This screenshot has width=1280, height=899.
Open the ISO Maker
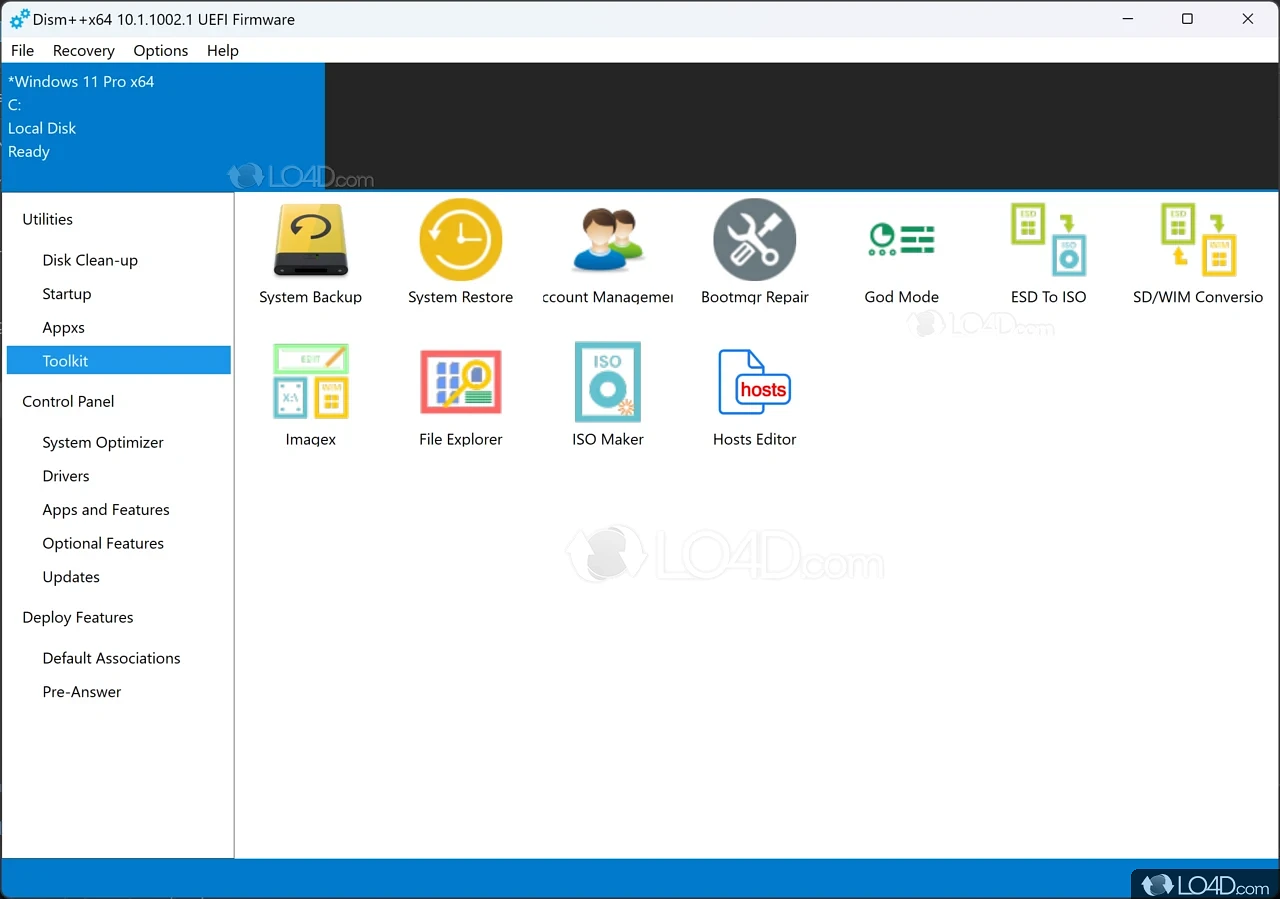pyautogui.click(x=607, y=392)
